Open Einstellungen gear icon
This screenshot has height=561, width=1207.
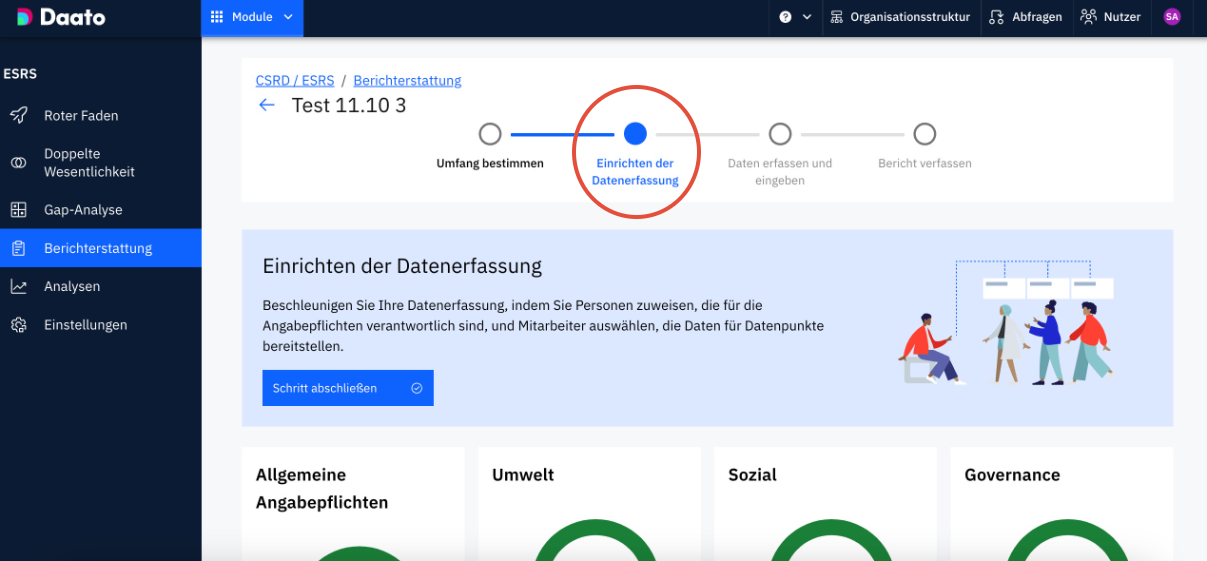point(19,325)
